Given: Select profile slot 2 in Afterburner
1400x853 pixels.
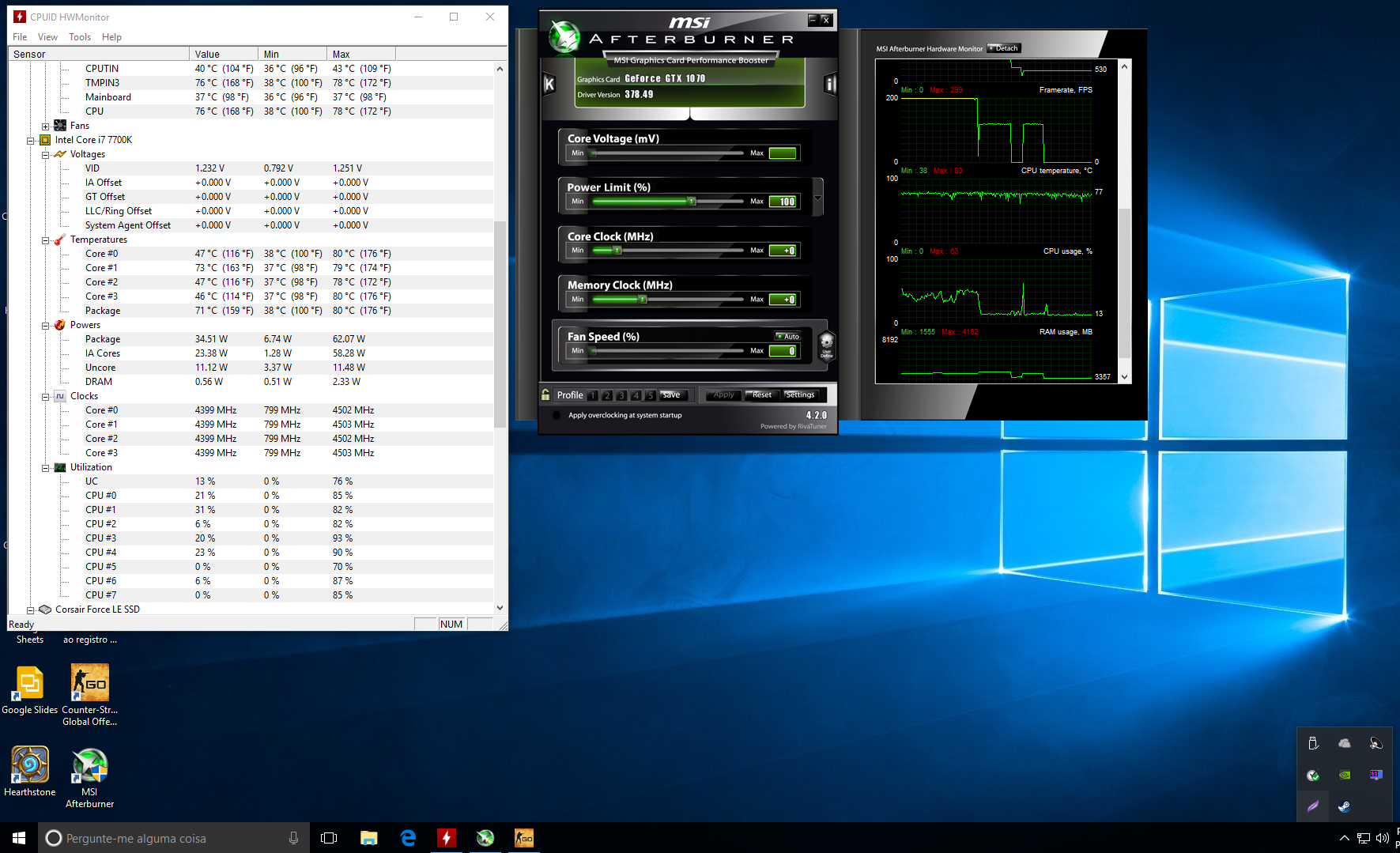Looking at the screenshot, I should pyautogui.click(x=607, y=395).
